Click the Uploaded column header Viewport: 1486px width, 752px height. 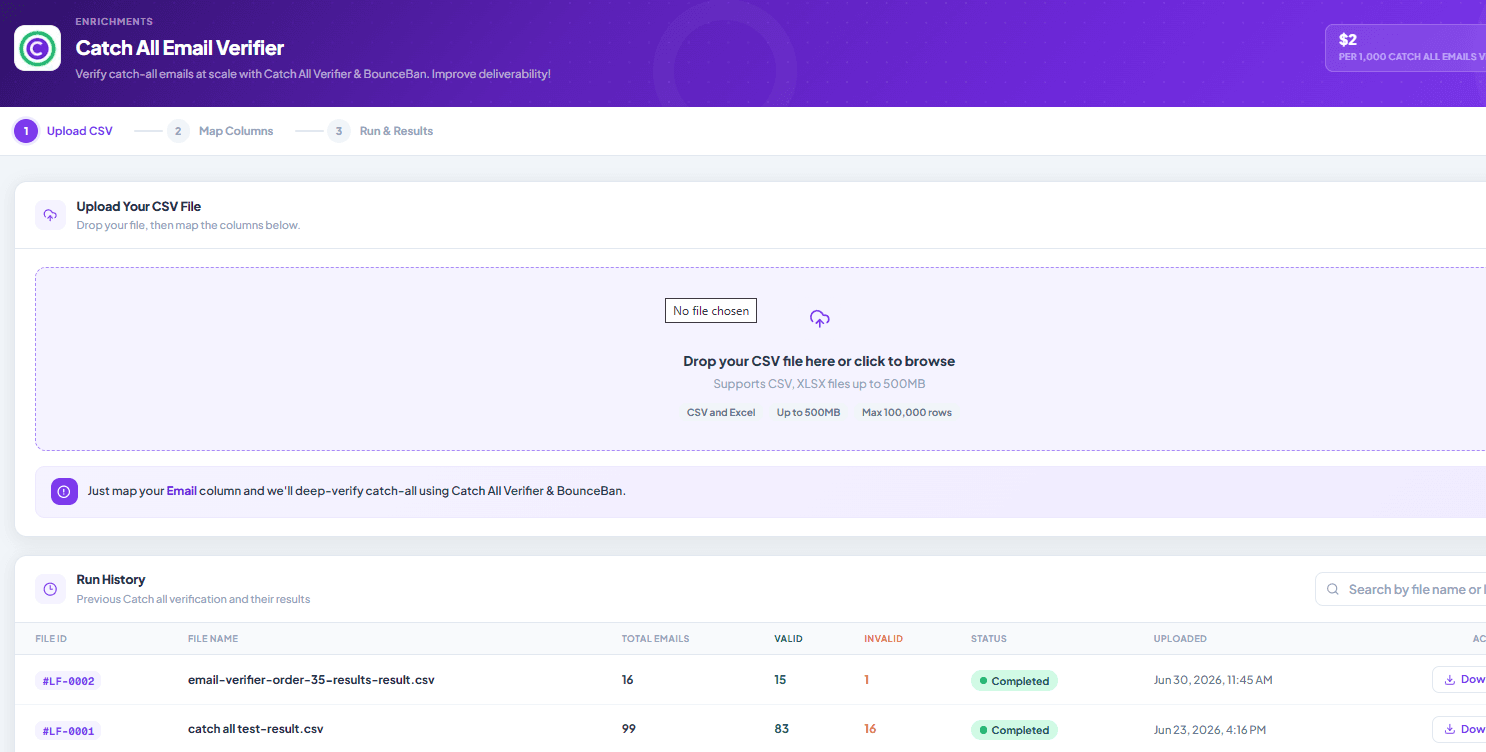[1180, 639]
